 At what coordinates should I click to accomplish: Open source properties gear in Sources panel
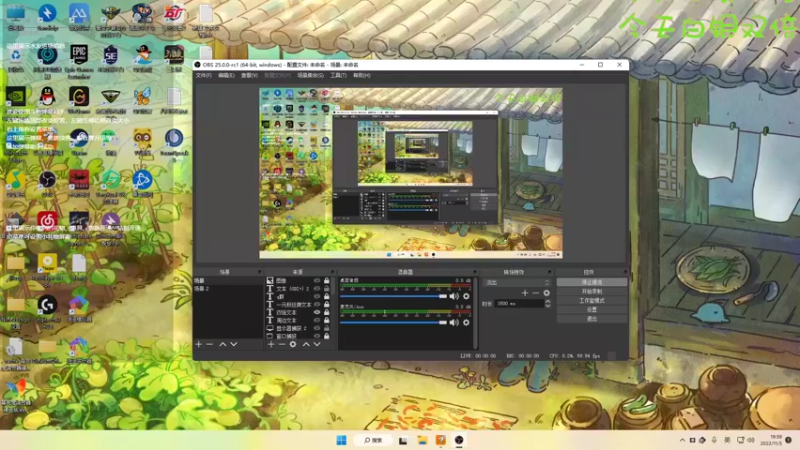293,344
